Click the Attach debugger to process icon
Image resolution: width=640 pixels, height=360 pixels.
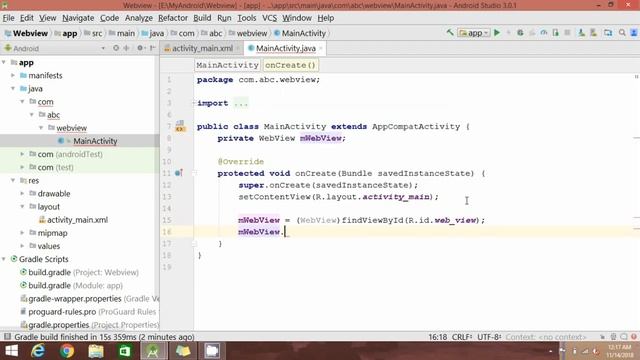click(x=556, y=33)
